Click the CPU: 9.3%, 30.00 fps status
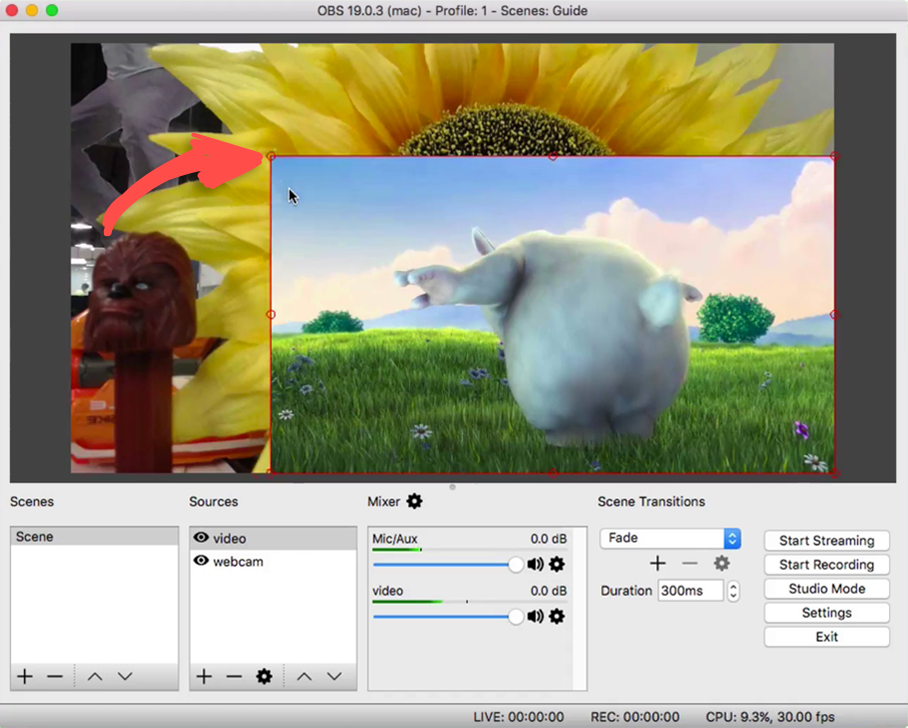The width and height of the screenshot is (908, 728). click(x=770, y=717)
